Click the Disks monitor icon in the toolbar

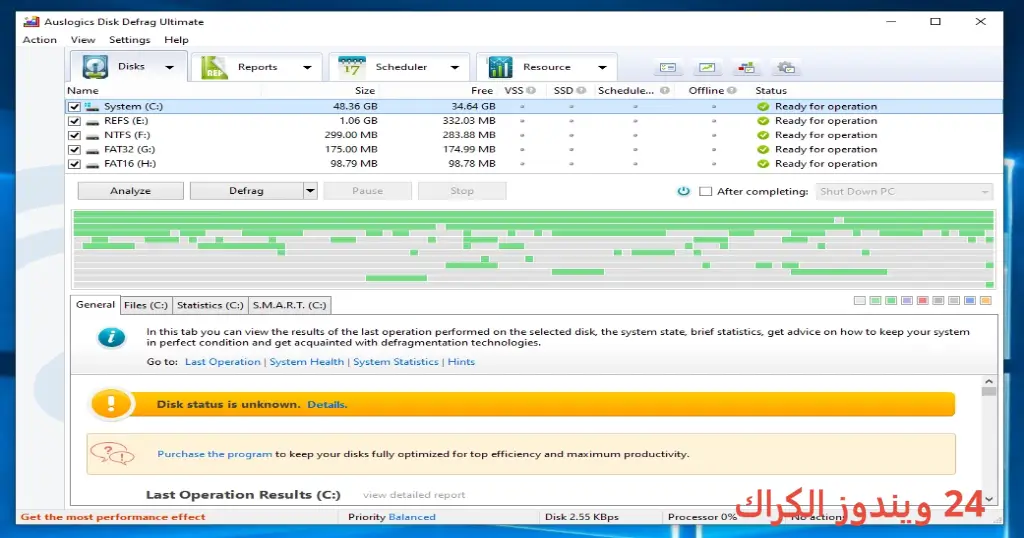click(95, 67)
